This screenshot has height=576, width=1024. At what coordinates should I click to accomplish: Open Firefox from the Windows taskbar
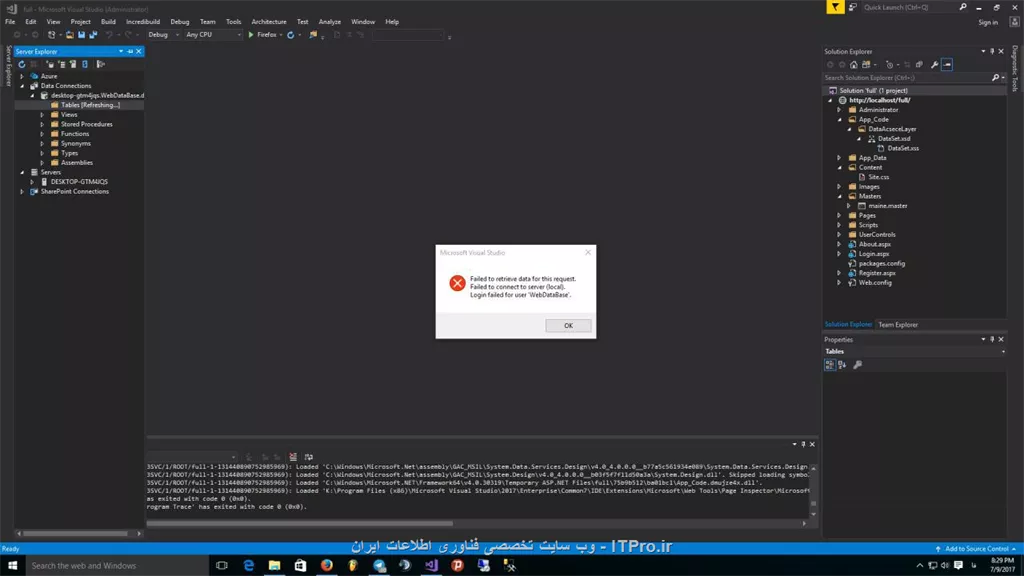point(327,566)
